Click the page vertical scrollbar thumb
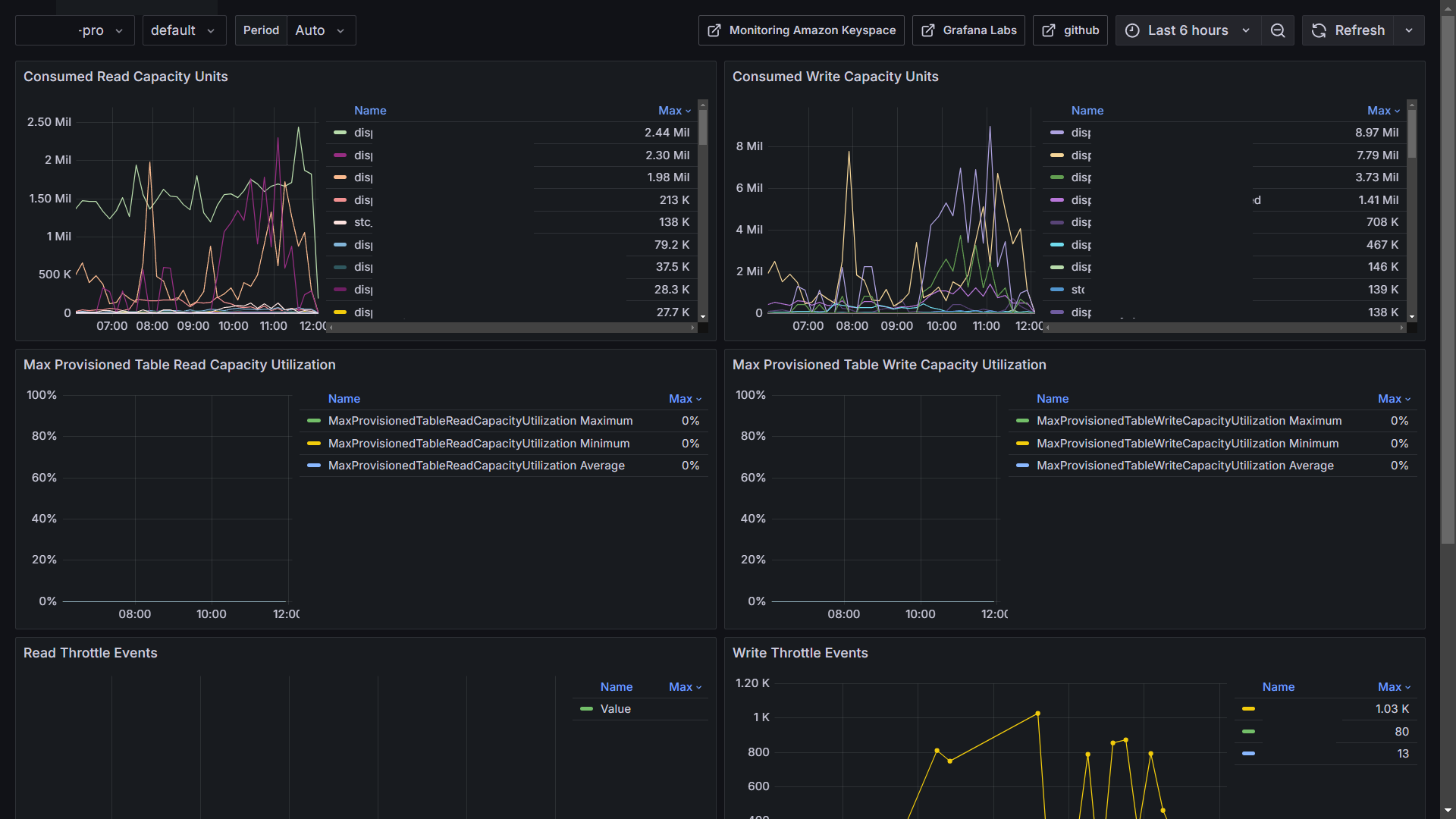The width and height of the screenshot is (1456, 819). pyautogui.click(x=1448, y=281)
